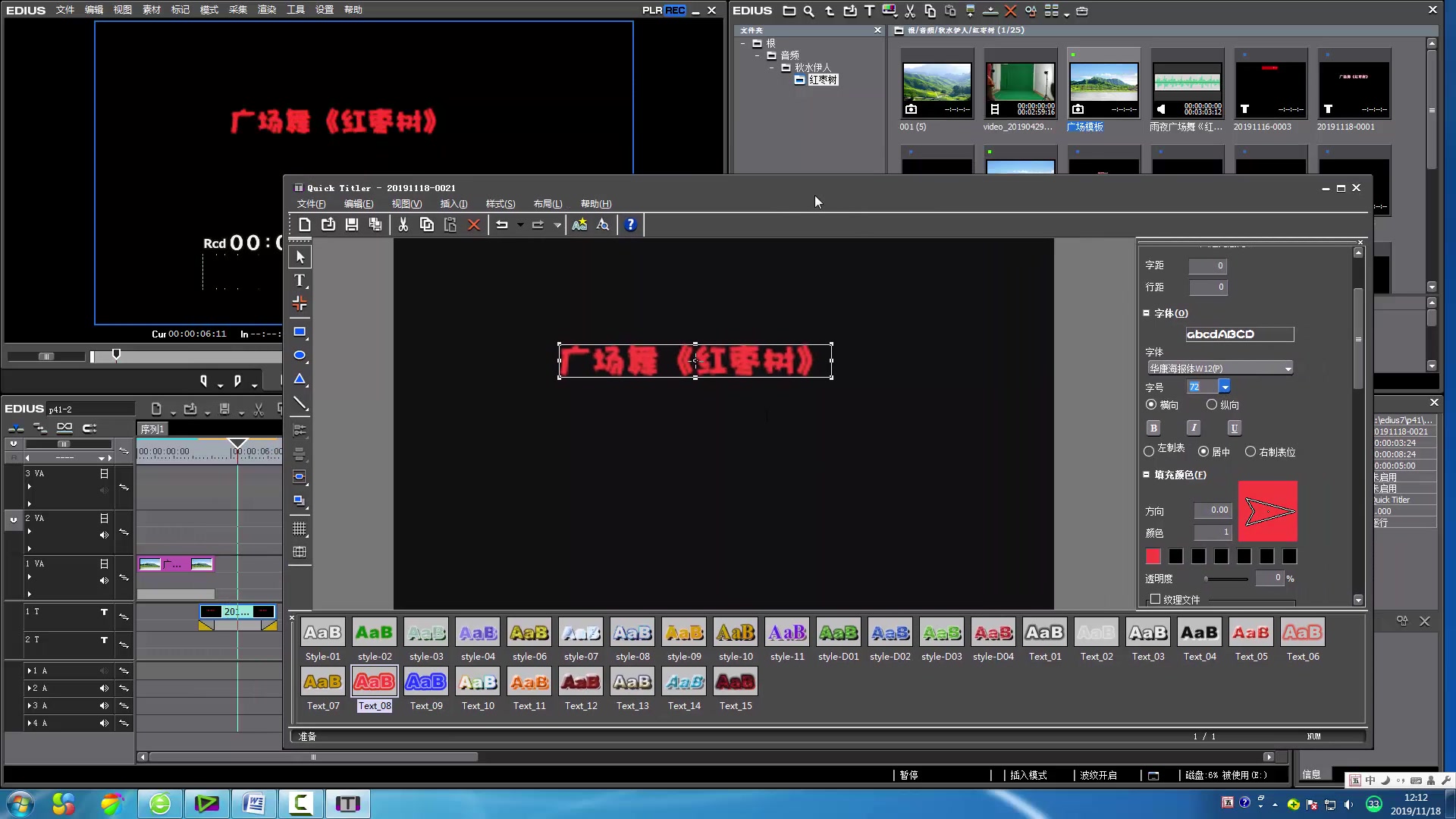This screenshot has width=1456, height=819.
Task: Click the cut scissors icon in Quick Titler
Action: tap(403, 224)
